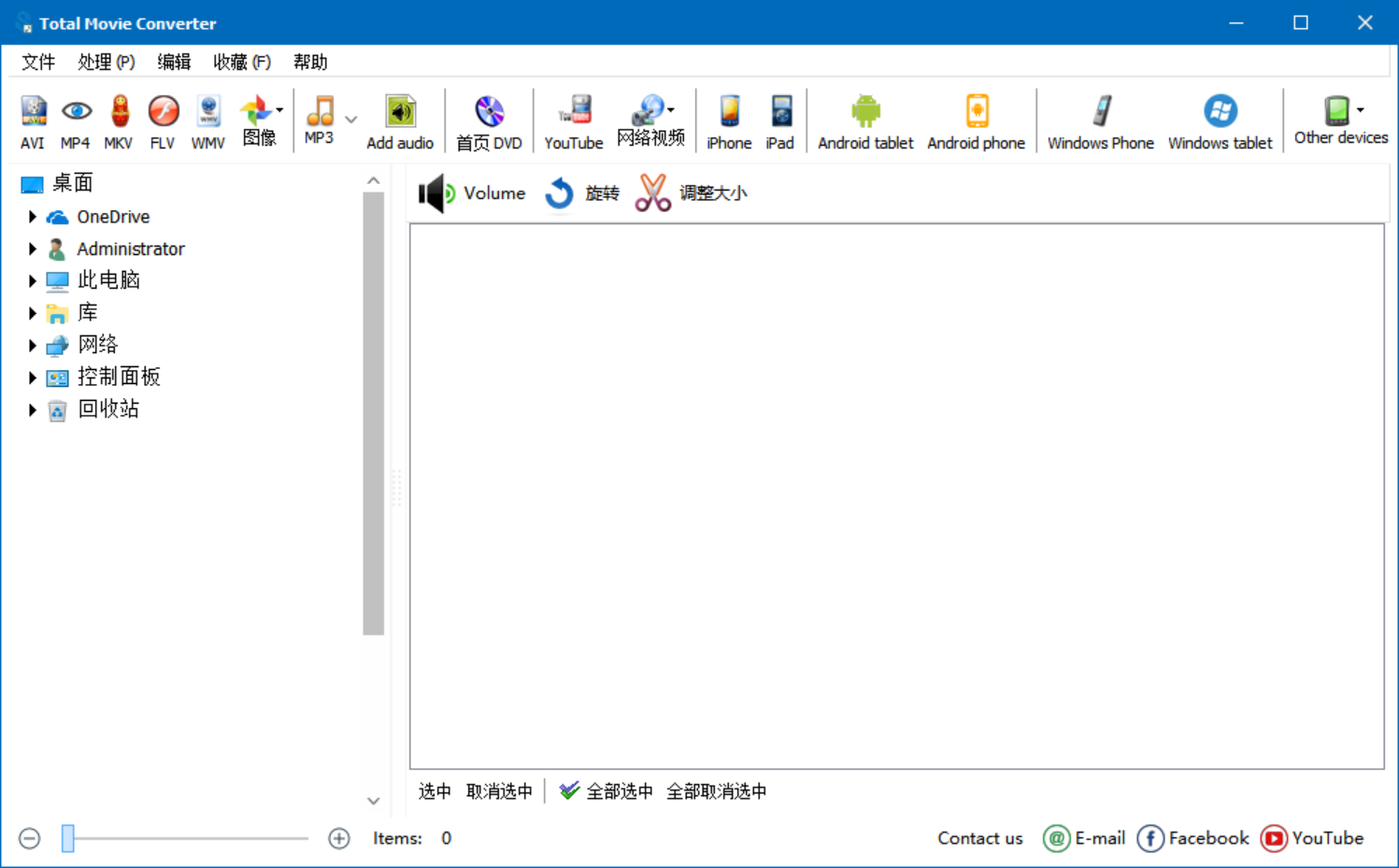Click 全部取消选中 uncheck all button

point(717,791)
